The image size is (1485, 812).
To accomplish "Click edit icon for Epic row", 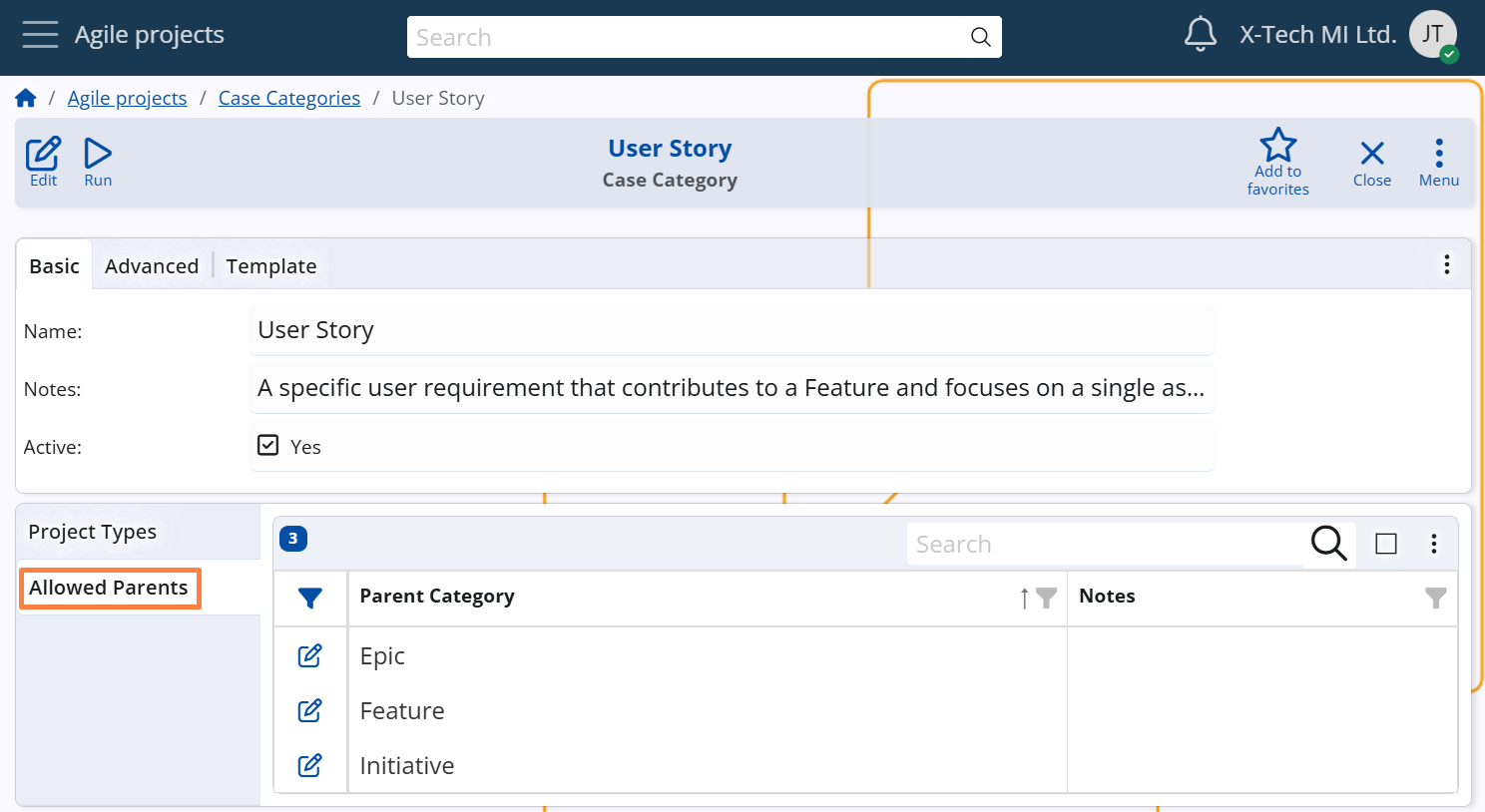I will [310, 655].
